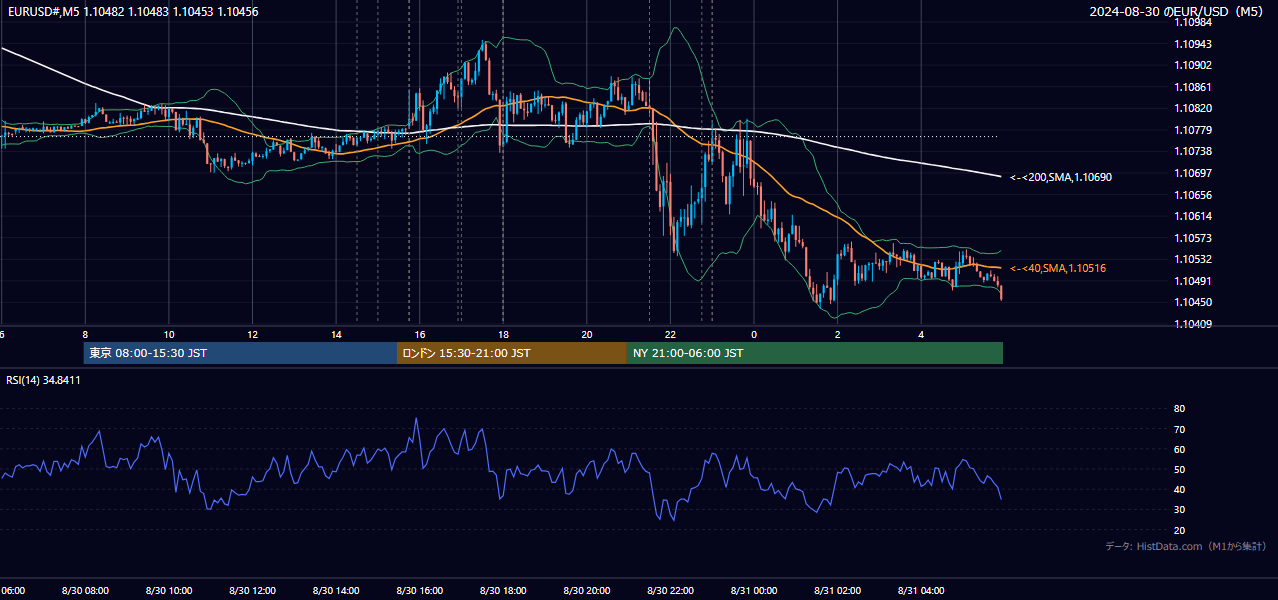Click the 8/31 00:00 bottom time label
Viewport: 1278px width, 600px height.
[754, 591]
